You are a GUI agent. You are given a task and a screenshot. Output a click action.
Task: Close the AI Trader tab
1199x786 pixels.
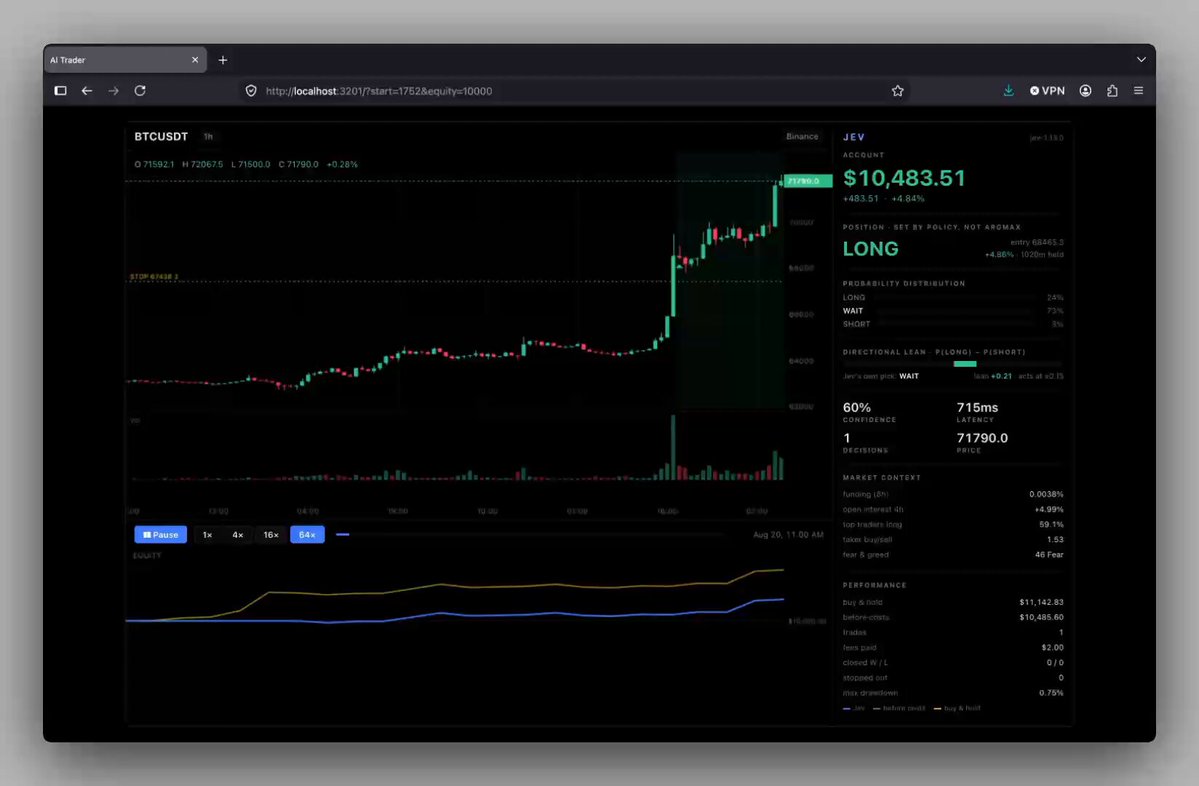[x=195, y=60]
